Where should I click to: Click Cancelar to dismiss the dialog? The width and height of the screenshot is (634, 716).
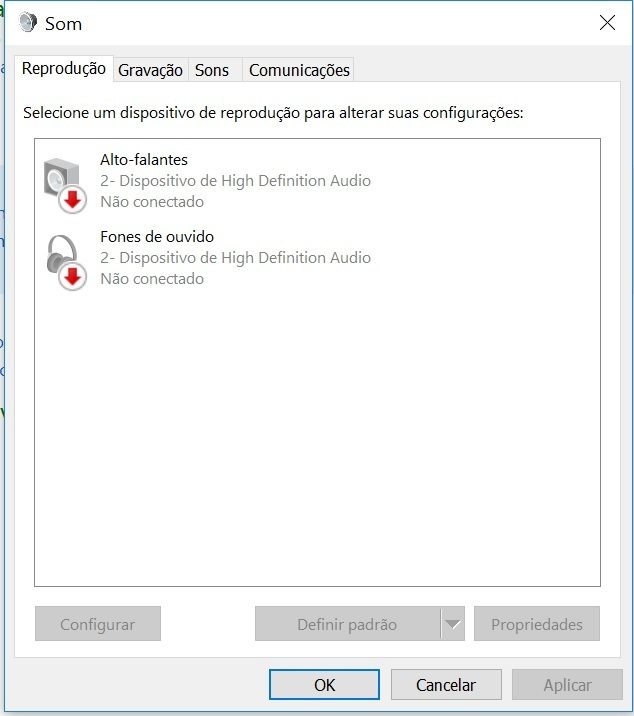(446, 684)
